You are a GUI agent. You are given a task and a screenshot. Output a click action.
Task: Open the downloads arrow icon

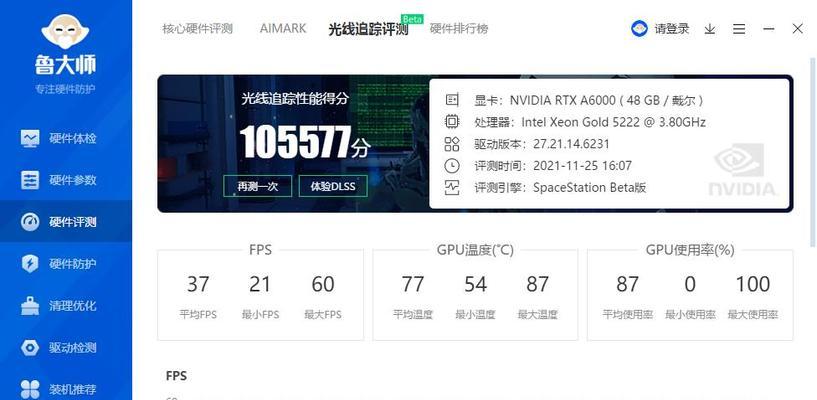pyautogui.click(x=709, y=29)
